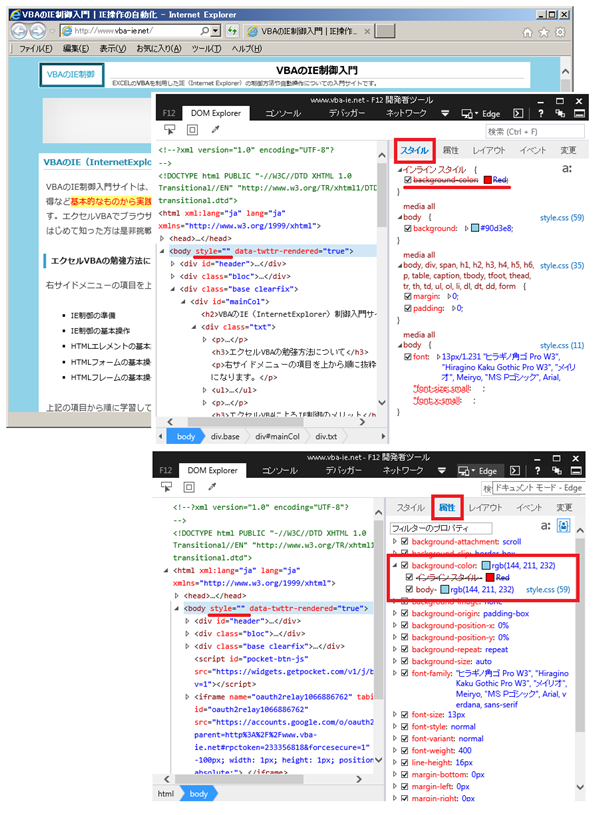Viewport: 600px width, 815px height.
Task: Select html breadcrumb in lower dev tools
Action: pyautogui.click(x=166, y=794)
